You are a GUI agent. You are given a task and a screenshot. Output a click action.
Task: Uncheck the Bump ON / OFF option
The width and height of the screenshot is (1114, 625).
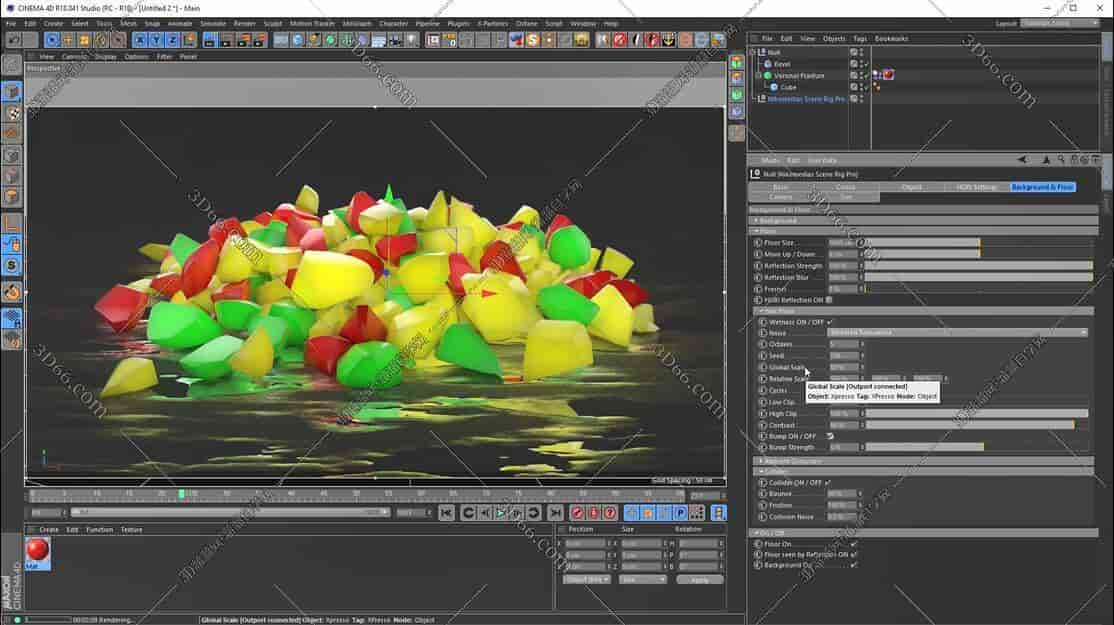click(830, 436)
